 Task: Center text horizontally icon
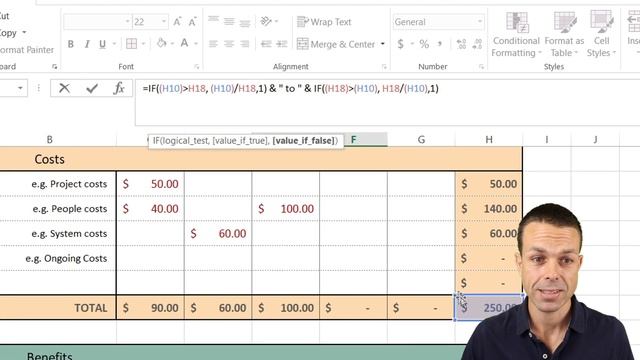point(229,44)
